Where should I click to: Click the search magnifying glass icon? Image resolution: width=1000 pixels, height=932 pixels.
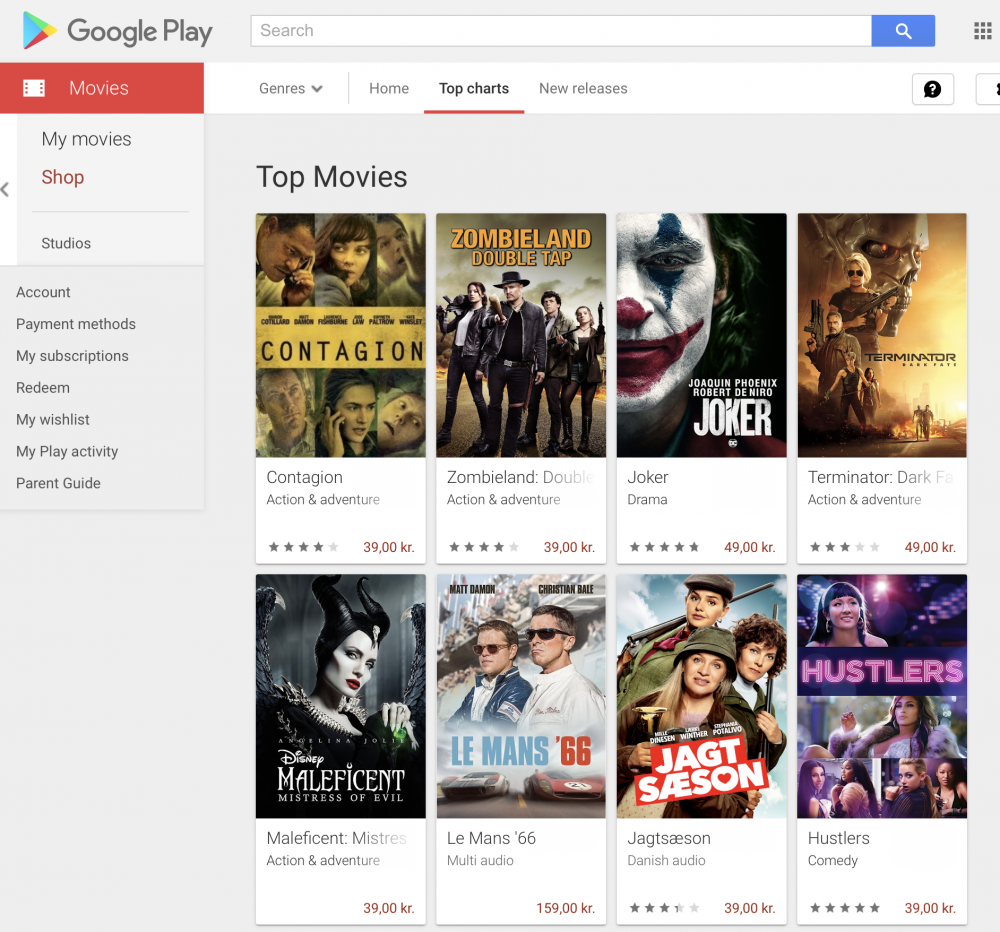click(903, 31)
